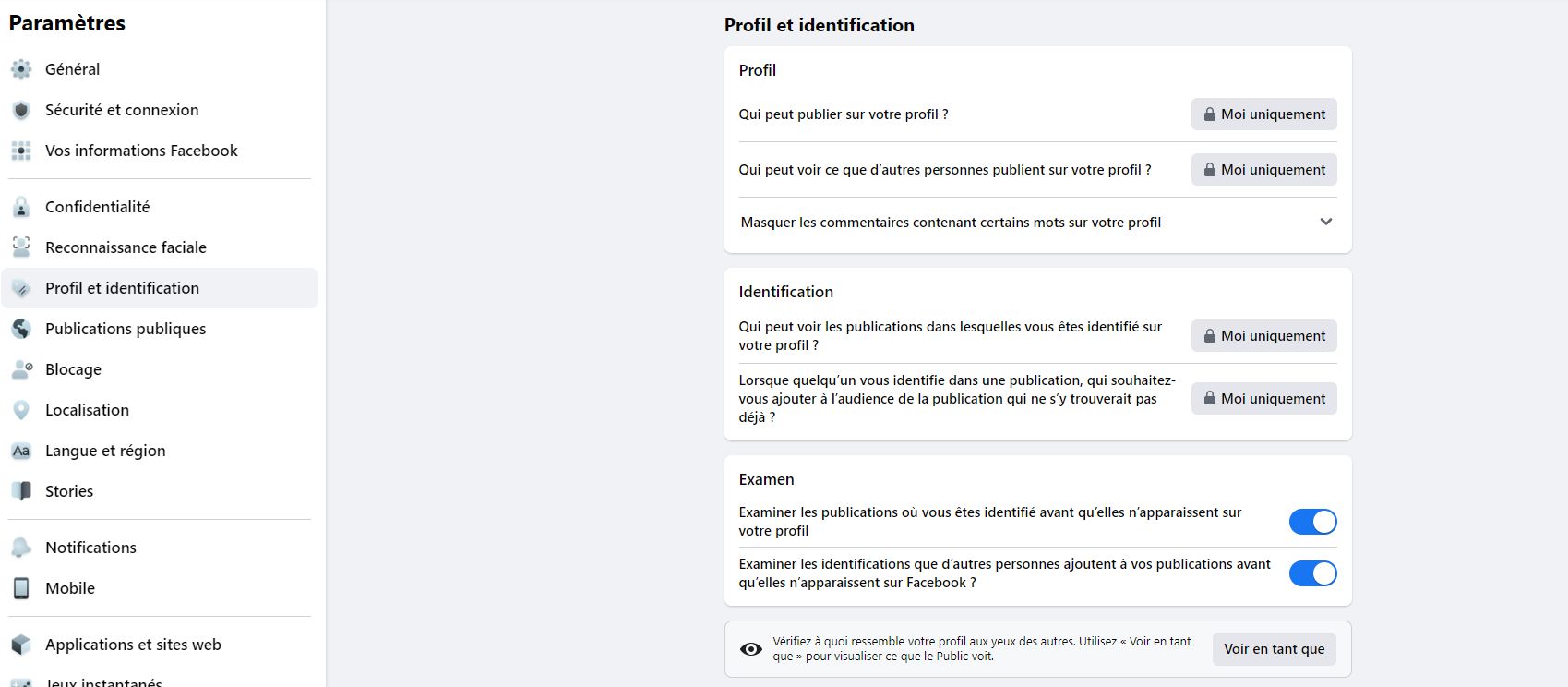Click the bell icon beside Notifications
The image size is (1568, 687).
click(x=21, y=548)
